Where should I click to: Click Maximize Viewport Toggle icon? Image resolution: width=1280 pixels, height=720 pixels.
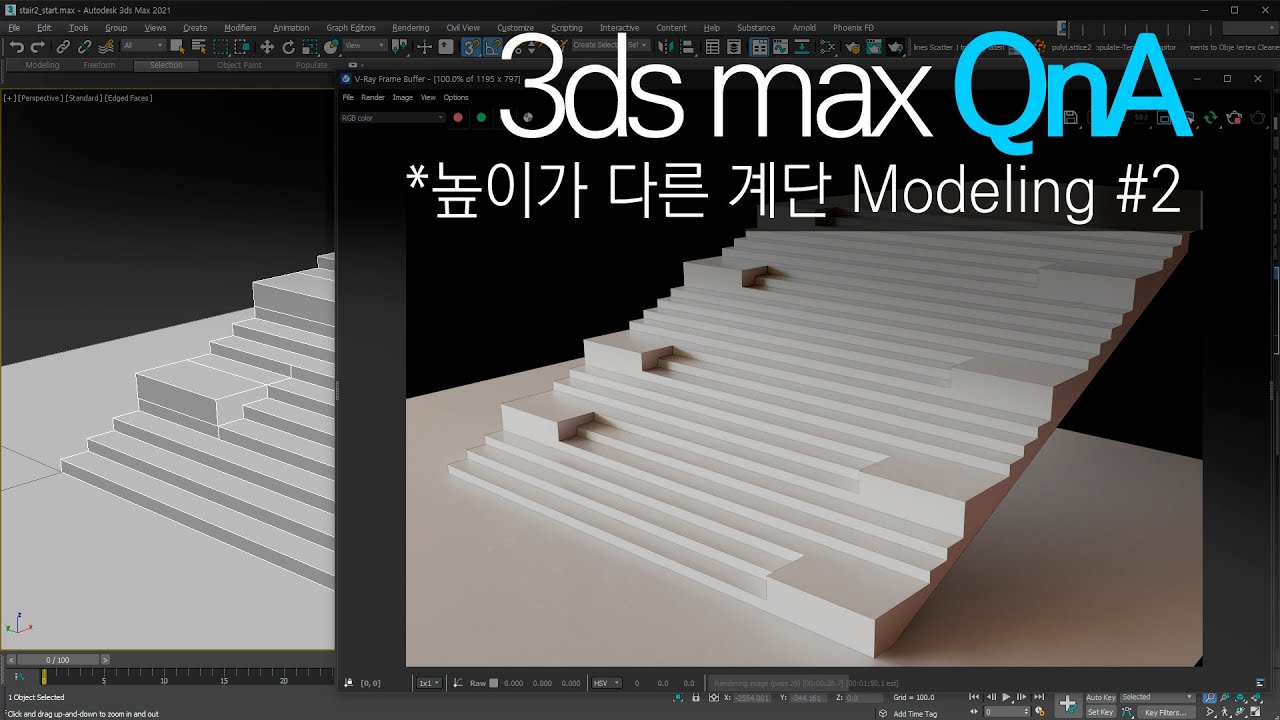[x=1255, y=712]
